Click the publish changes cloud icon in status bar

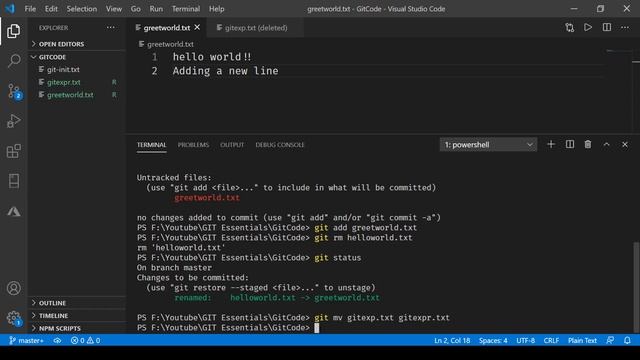click(x=57, y=340)
